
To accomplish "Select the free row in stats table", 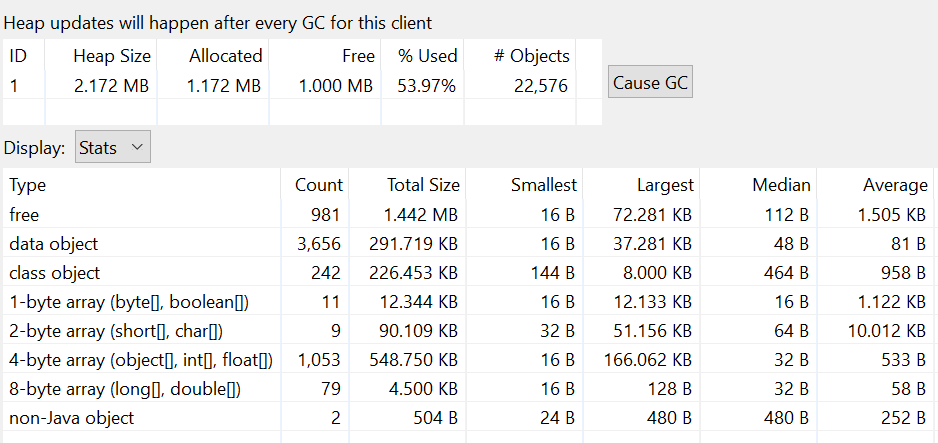I will (x=469, y=214).
